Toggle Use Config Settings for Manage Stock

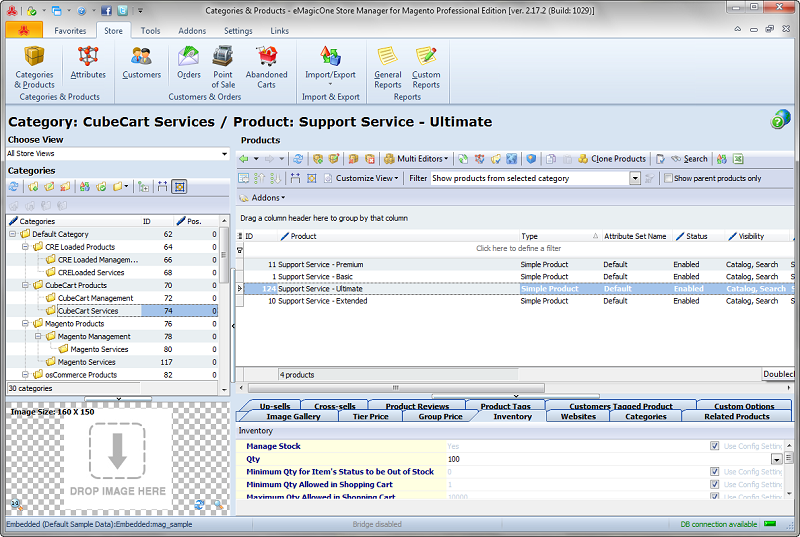coord(714,446)
